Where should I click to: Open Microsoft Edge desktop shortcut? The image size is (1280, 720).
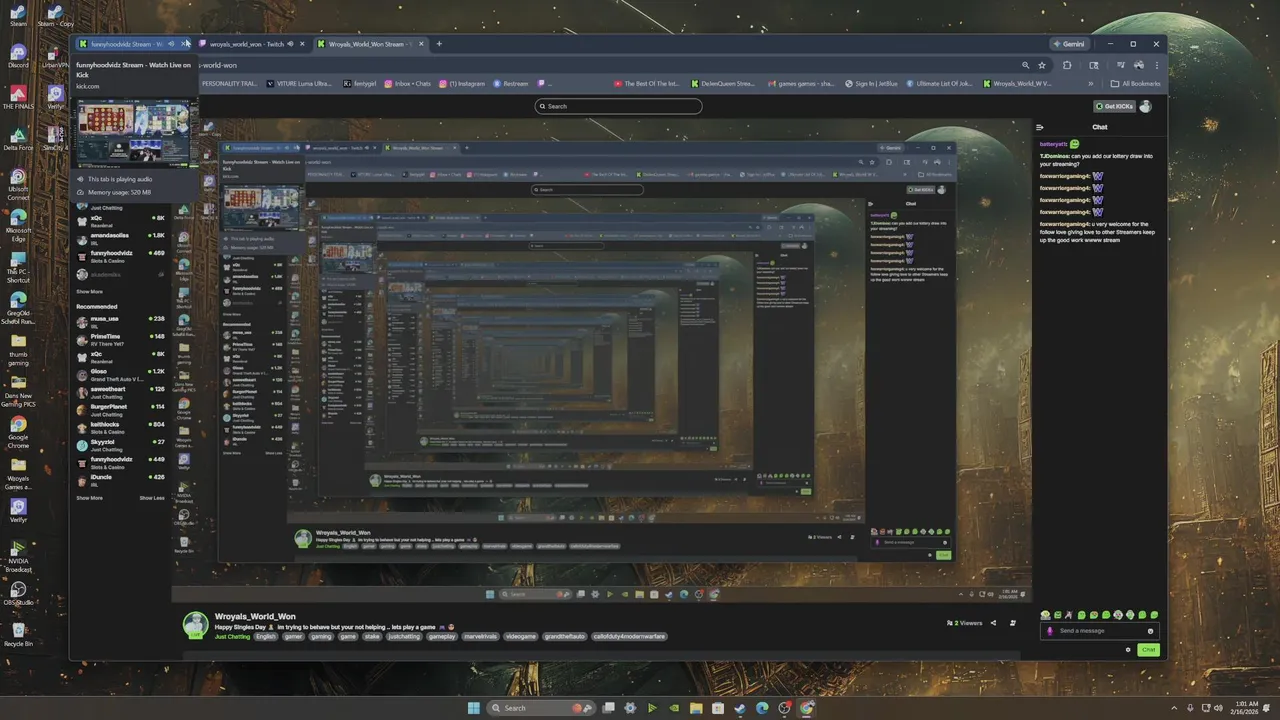coord(18,225)
